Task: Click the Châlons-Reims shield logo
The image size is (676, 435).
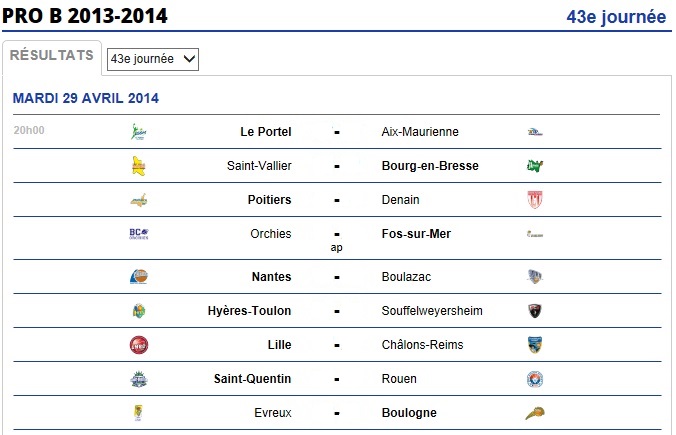Action: [535, 345]
